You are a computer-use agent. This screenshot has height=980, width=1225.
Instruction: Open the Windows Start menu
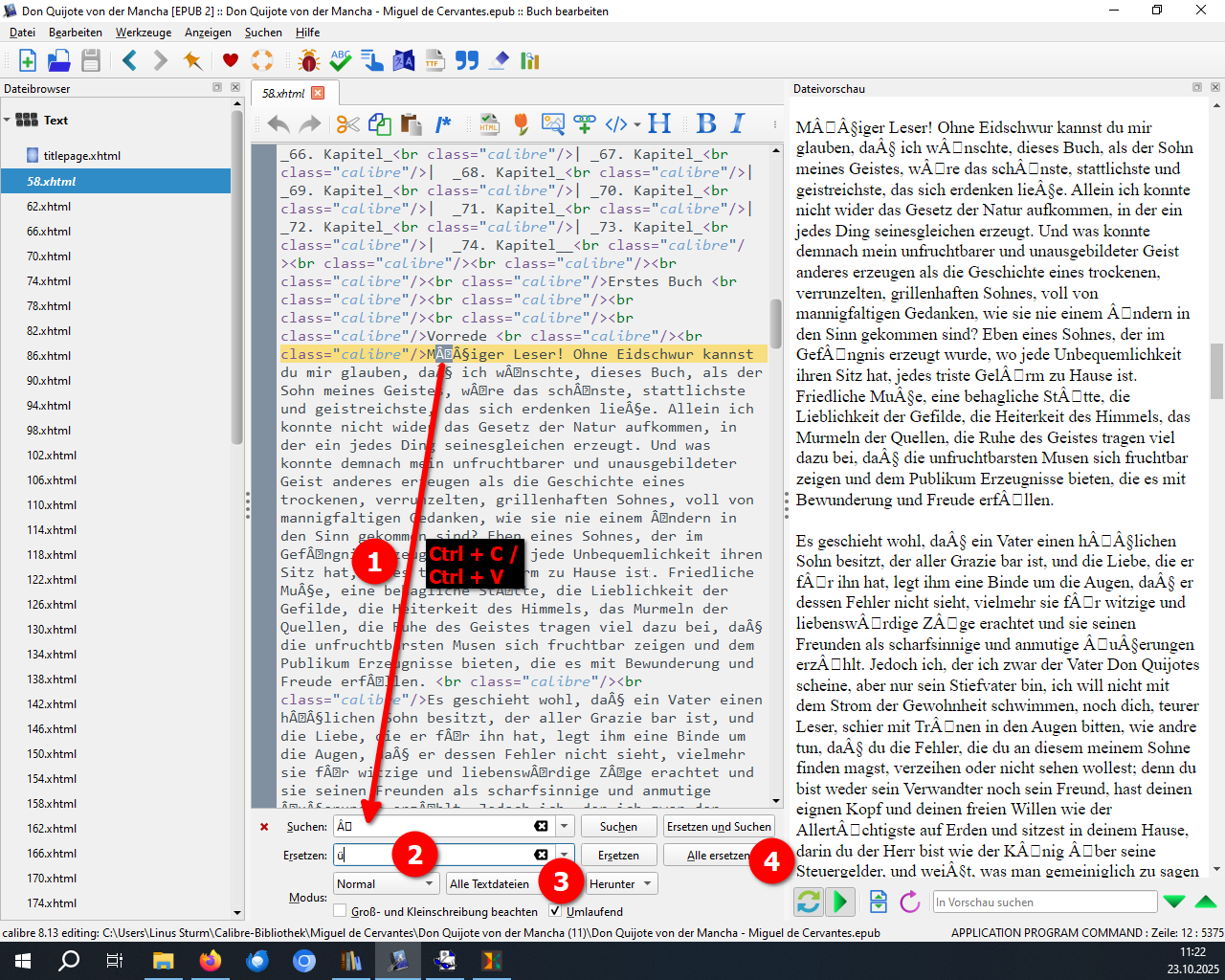(x=23, y=960)
